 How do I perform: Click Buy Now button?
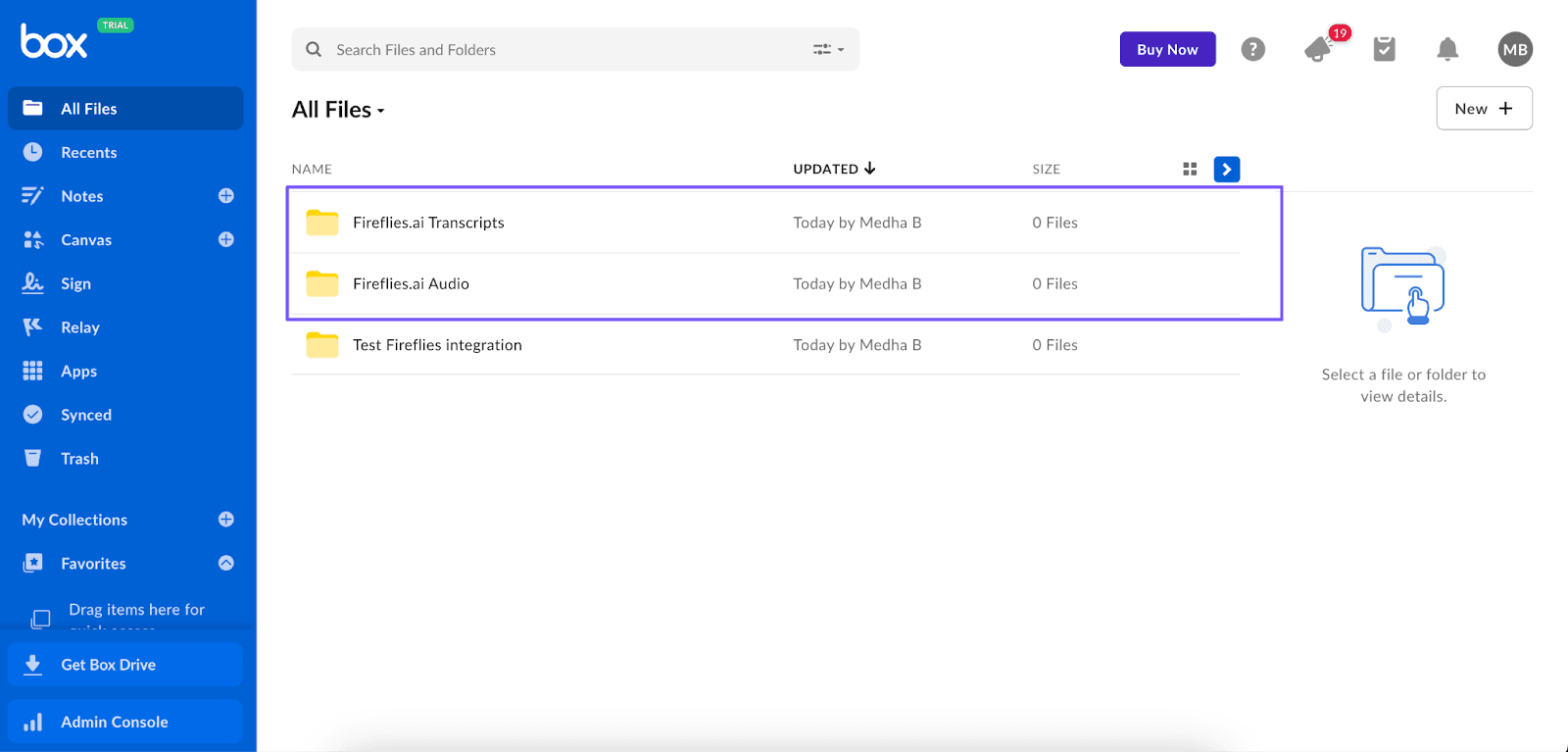pyautogui.click(x=1167, y=49)
